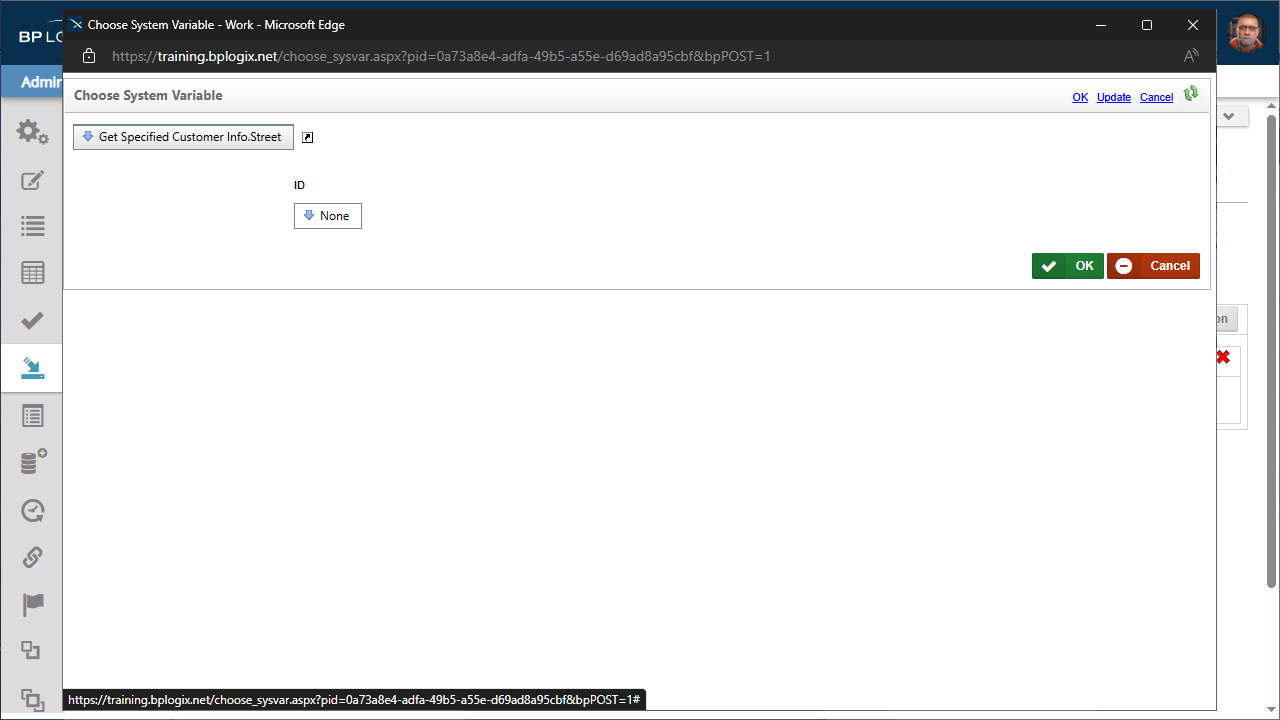The width and height of the screenshot is (1280, 720).
Task: Open the ID None dropdown
Action: tap(327, 216)
